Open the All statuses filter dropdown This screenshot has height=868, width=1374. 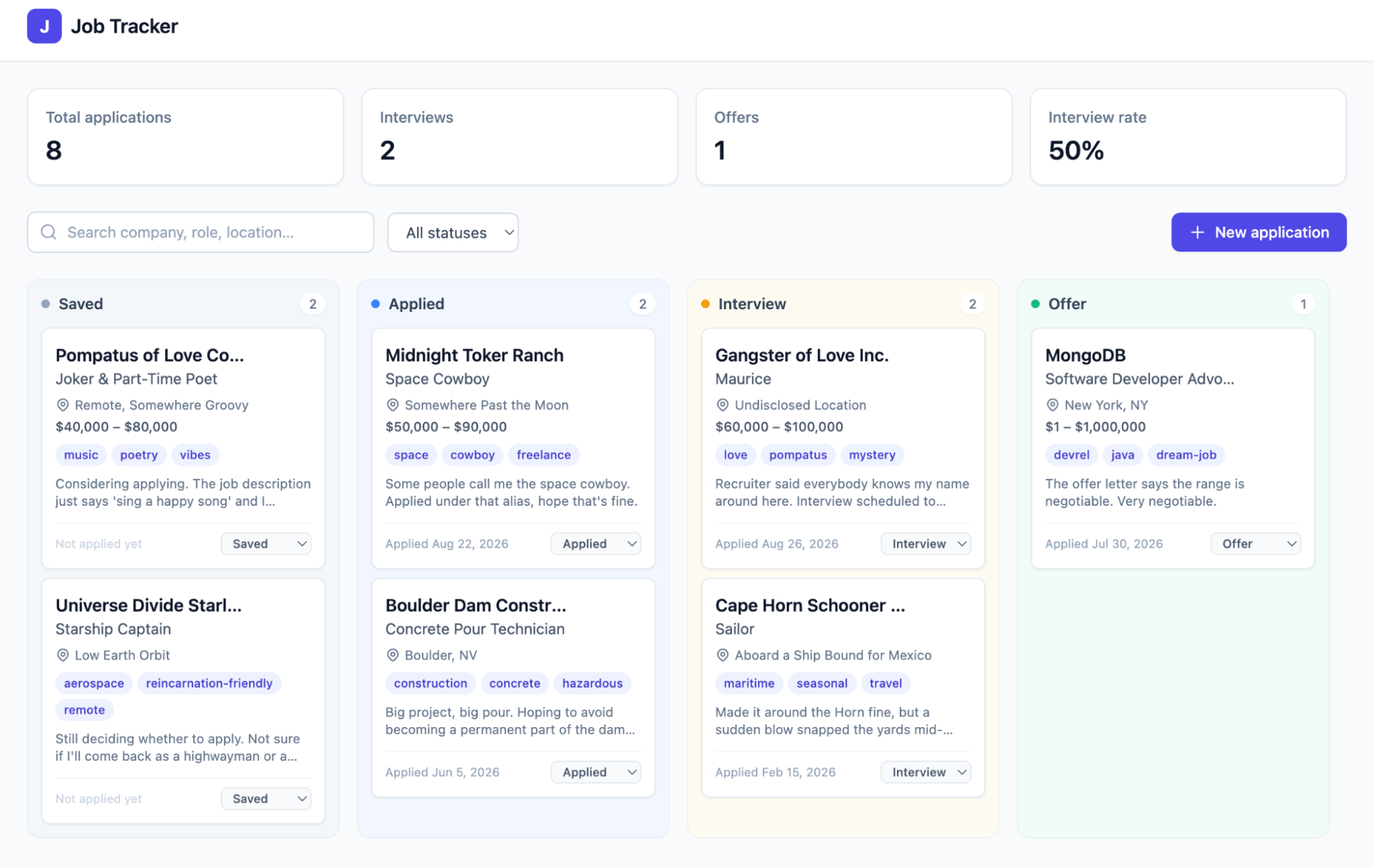point(453,232)
